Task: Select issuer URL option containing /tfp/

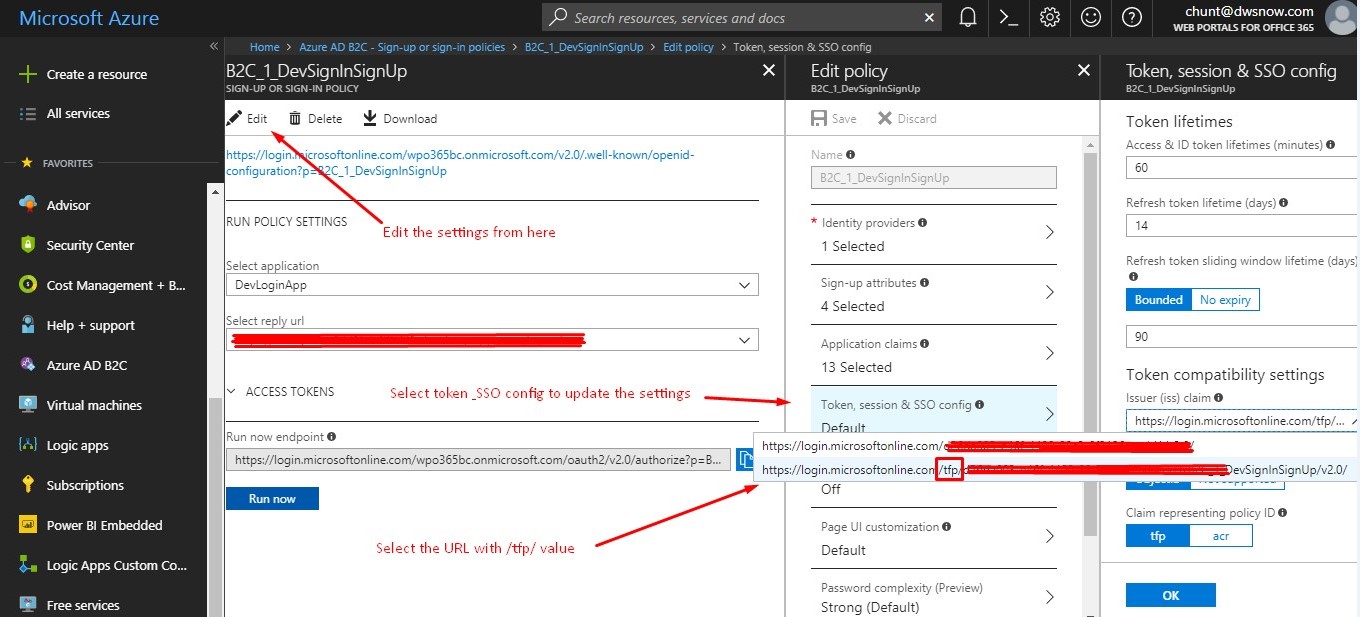Action: (x=1056, y=469)
